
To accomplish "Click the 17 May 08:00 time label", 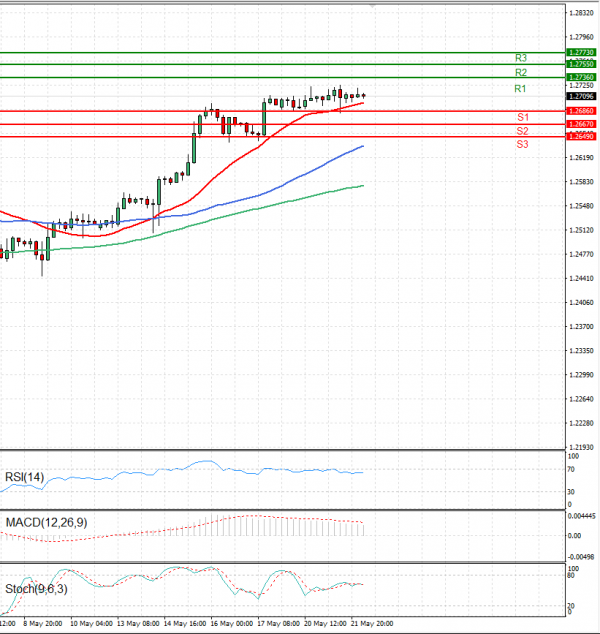I will [279, 624].
